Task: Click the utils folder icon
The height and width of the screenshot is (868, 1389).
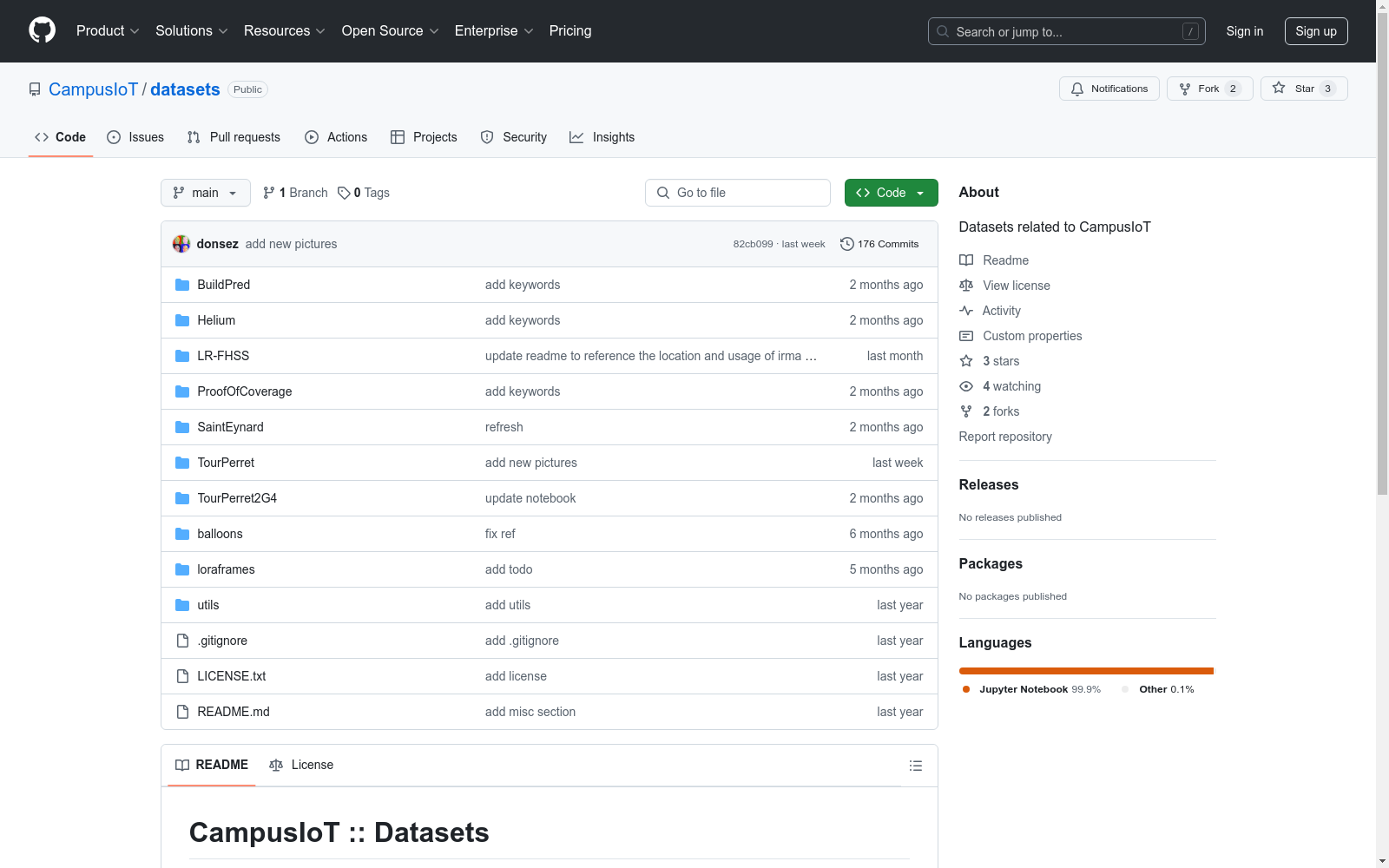Action: coord(182,605)
